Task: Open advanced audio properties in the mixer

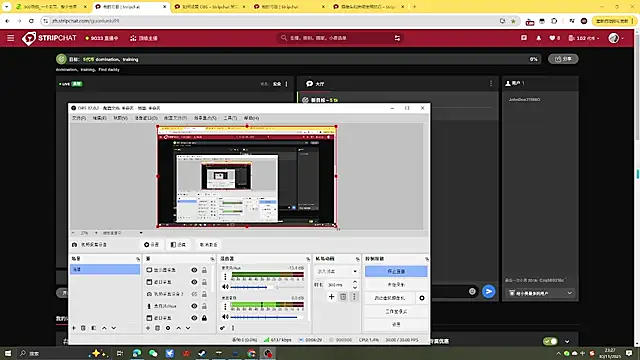Action: click(x=222, y=328)
